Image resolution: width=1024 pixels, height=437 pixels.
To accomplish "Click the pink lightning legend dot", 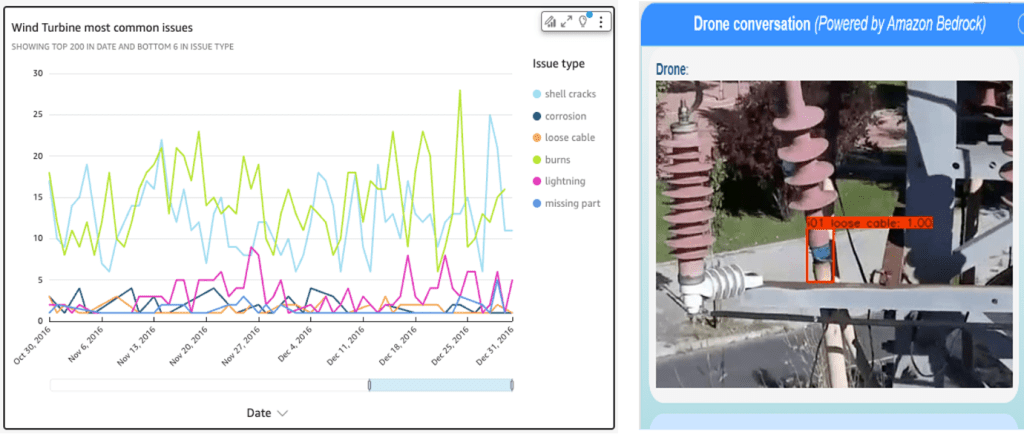I will click(x=538, y=181).
